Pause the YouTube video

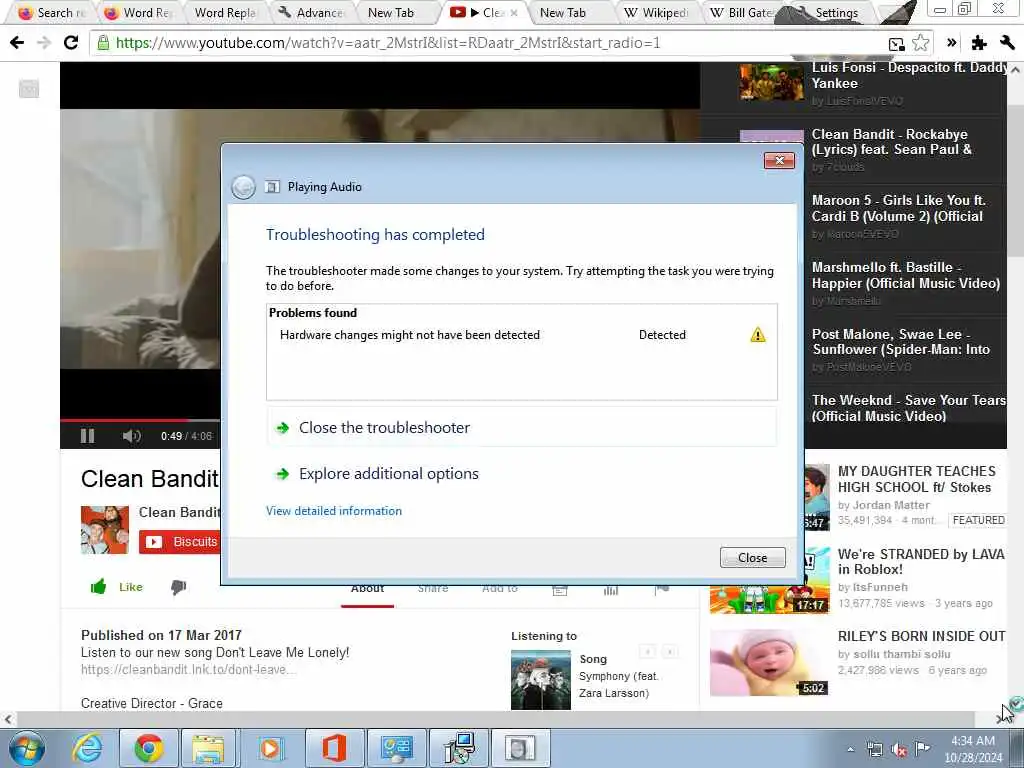(x=88, y=436)
